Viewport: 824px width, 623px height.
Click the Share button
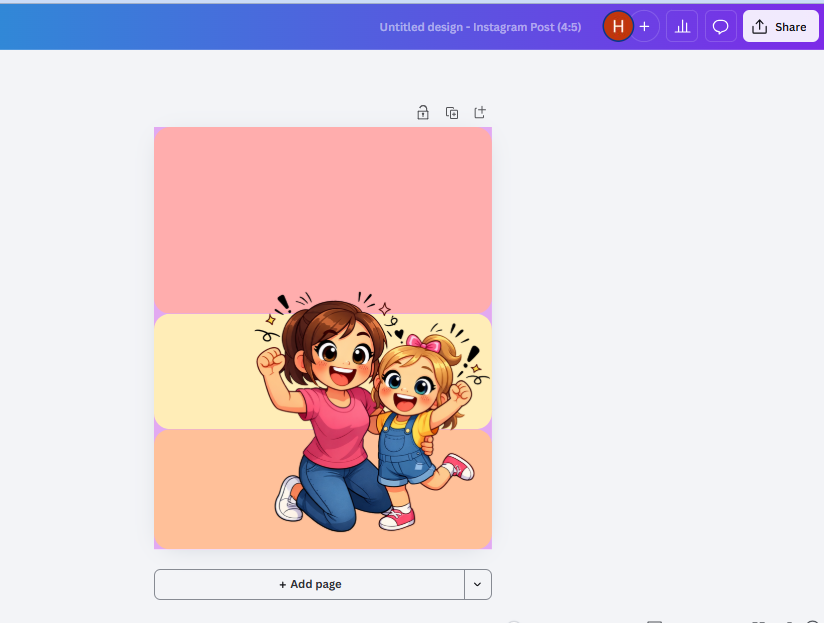click(780, 27)
